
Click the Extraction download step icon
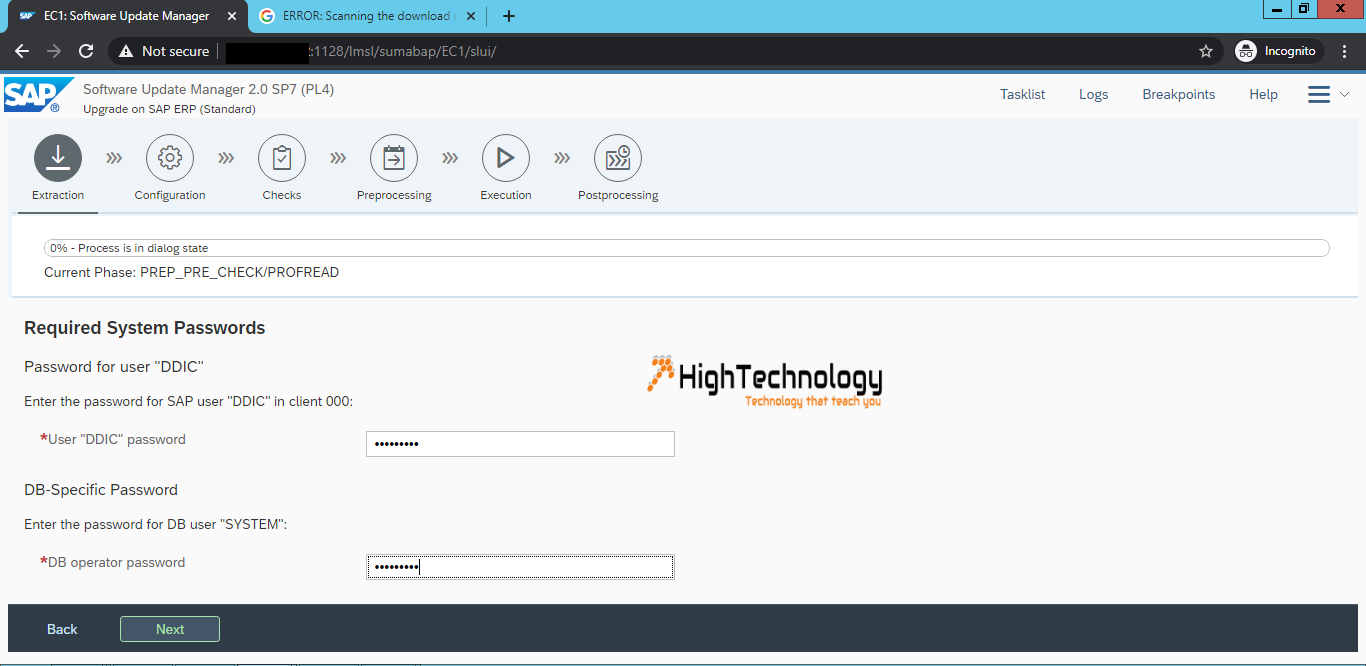tap(58, 157)
